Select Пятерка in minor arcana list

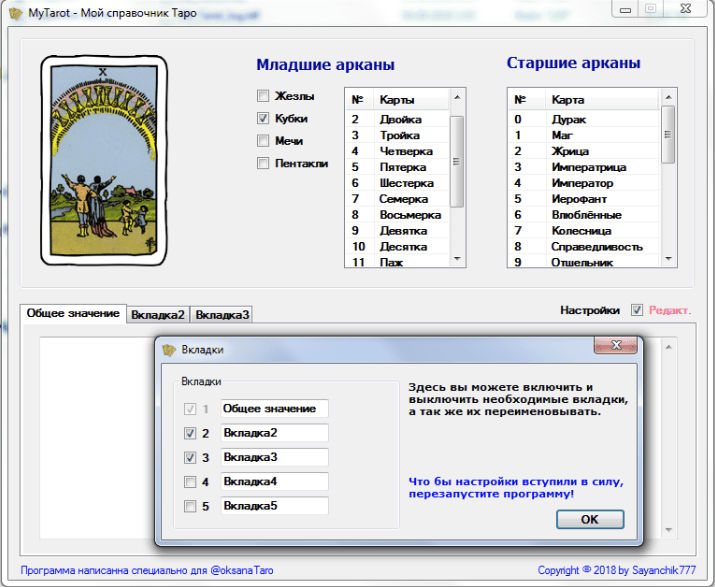(398, 167)
